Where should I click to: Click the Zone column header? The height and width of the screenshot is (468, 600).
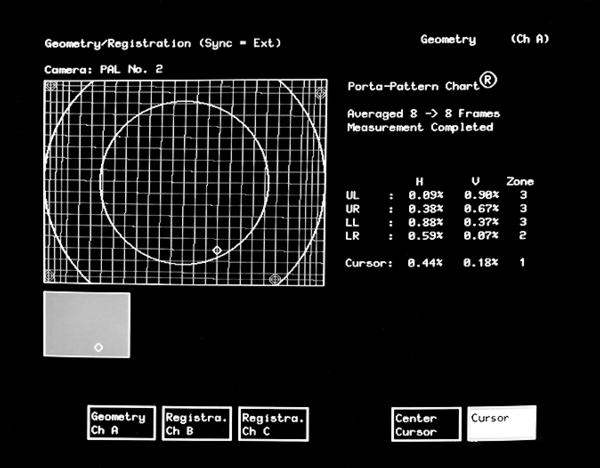coord(520,181)
